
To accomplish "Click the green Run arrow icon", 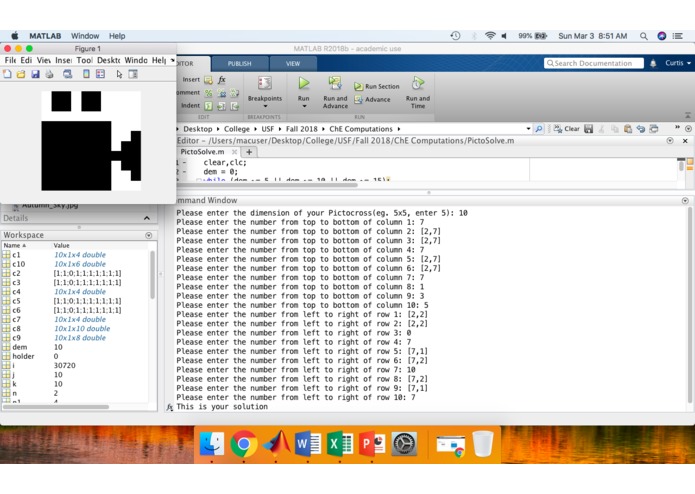I will [304, 83].
